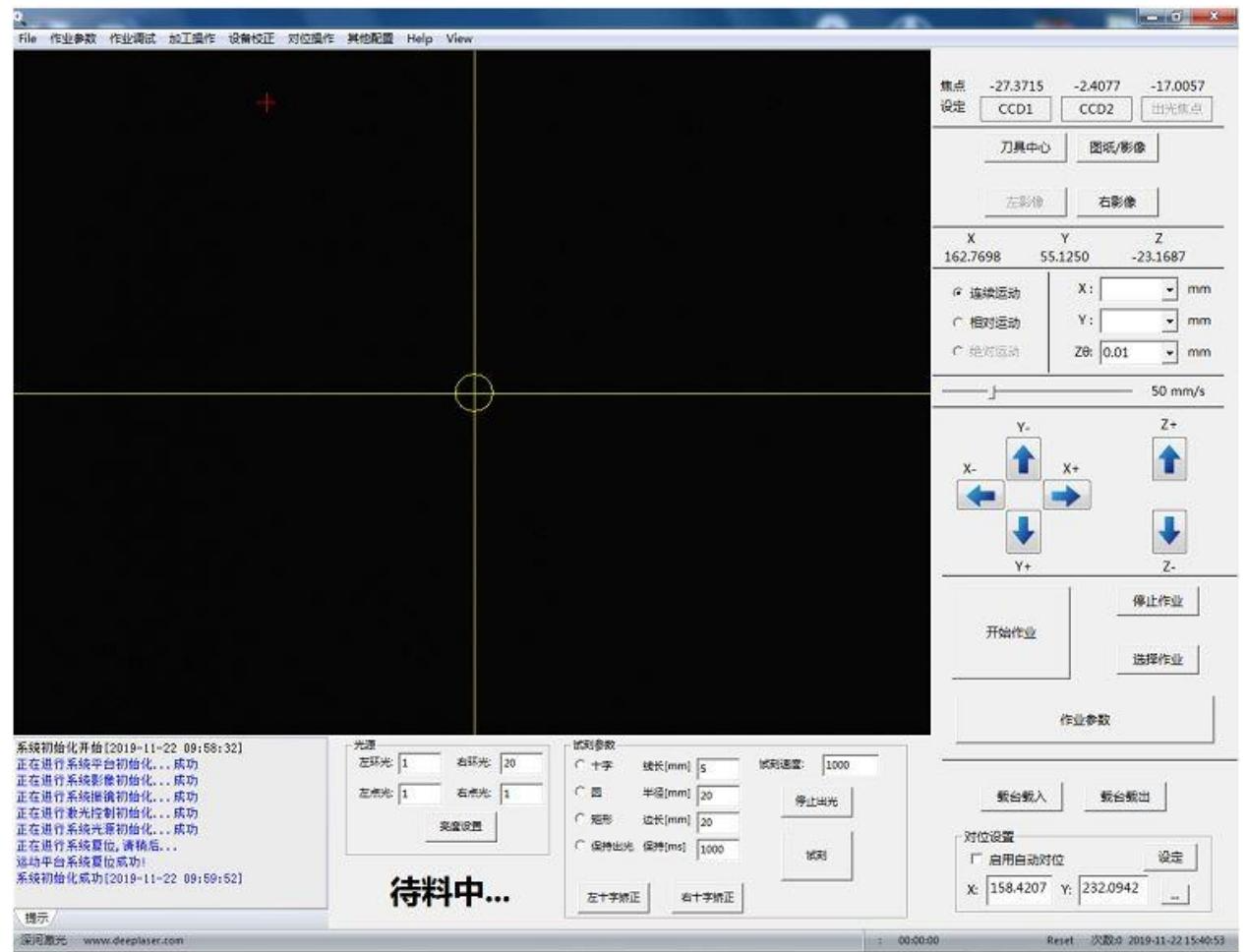The width and height of the screenshot is (1247, 952).
Task: Open the Zθ 0.01 dropdown
Action: [1169, 352]
